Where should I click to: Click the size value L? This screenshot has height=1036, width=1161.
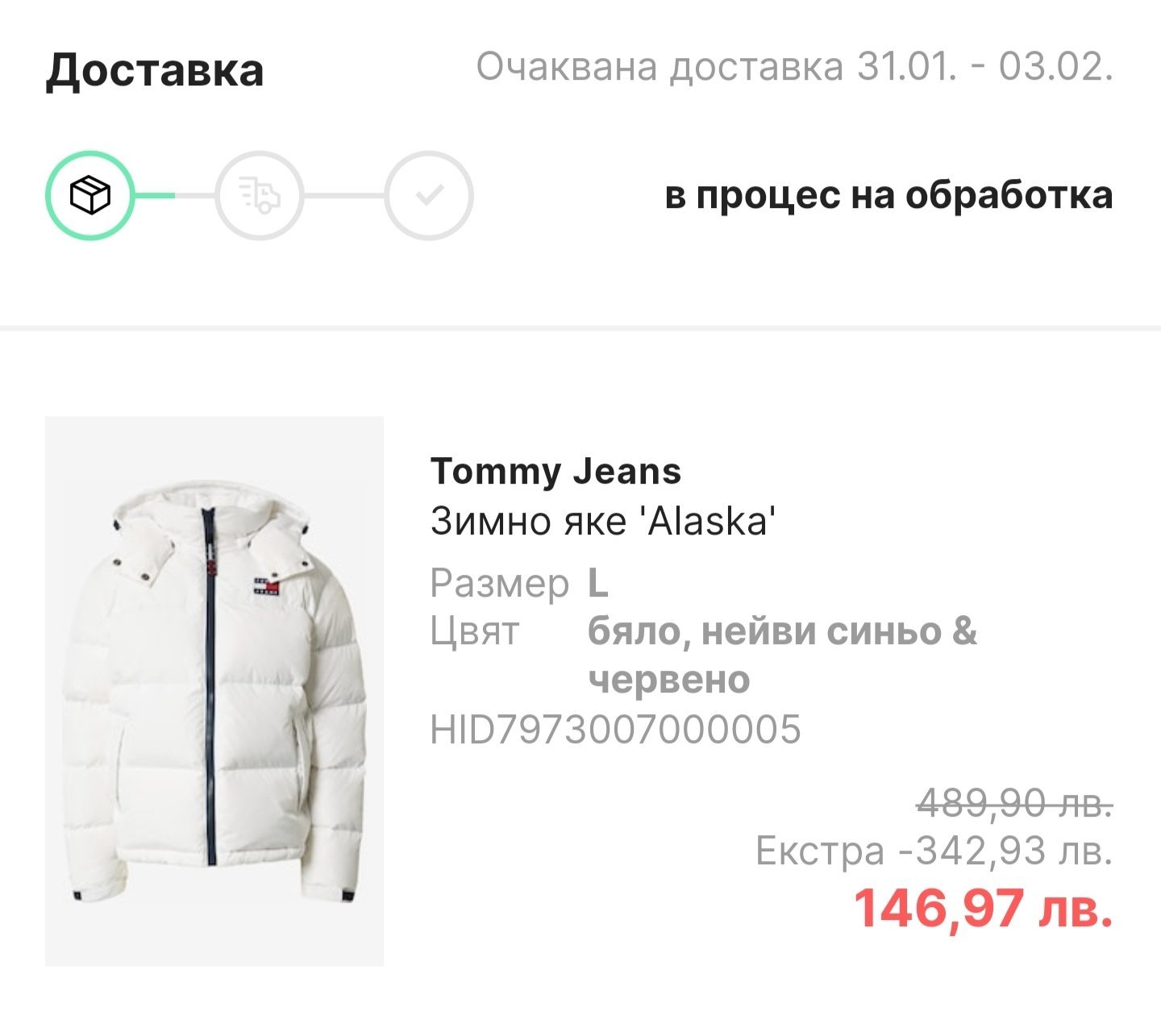point(597,583)
